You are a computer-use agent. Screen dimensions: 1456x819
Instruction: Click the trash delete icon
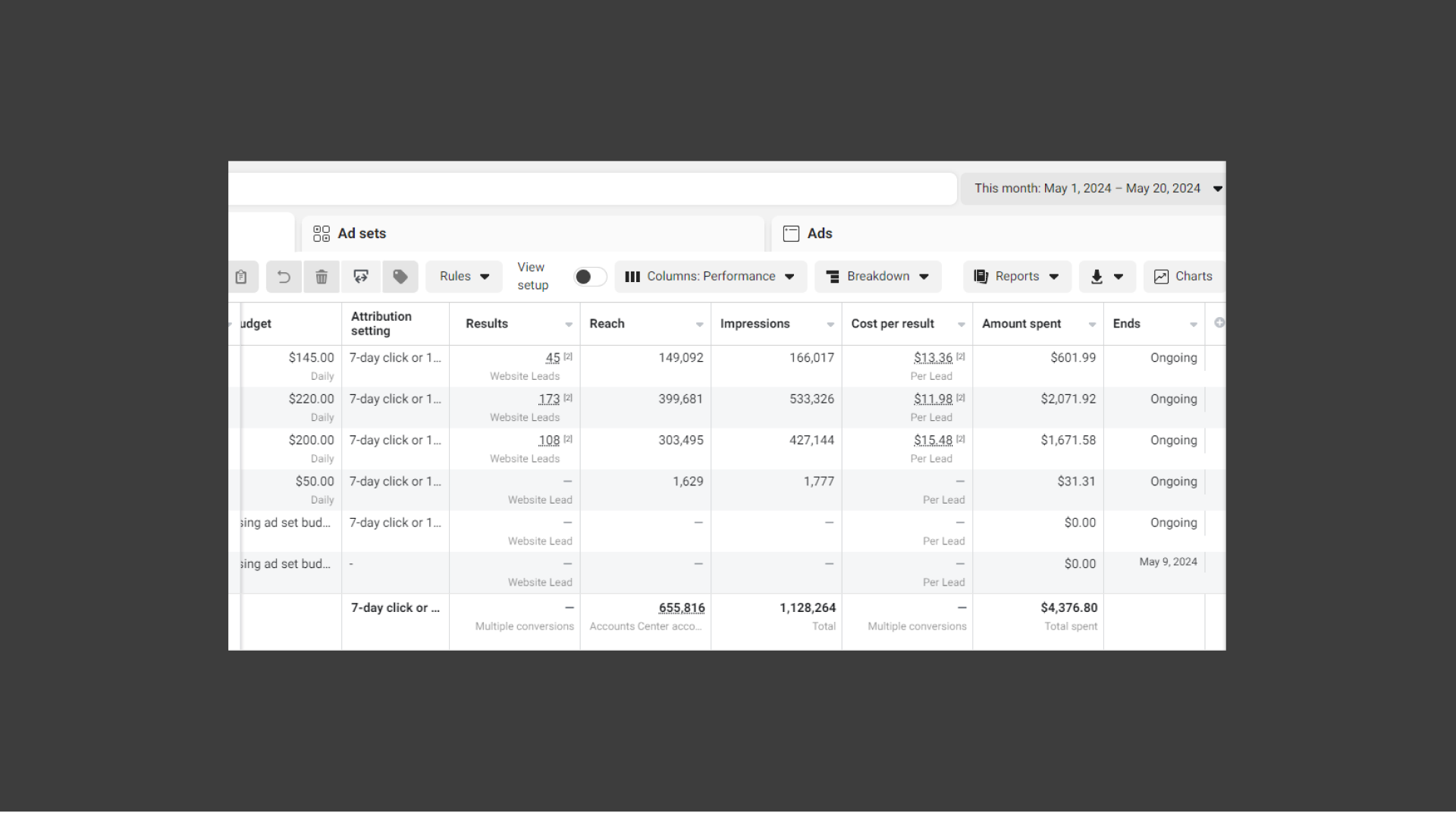pyautogui.click(x=322, y=277)
